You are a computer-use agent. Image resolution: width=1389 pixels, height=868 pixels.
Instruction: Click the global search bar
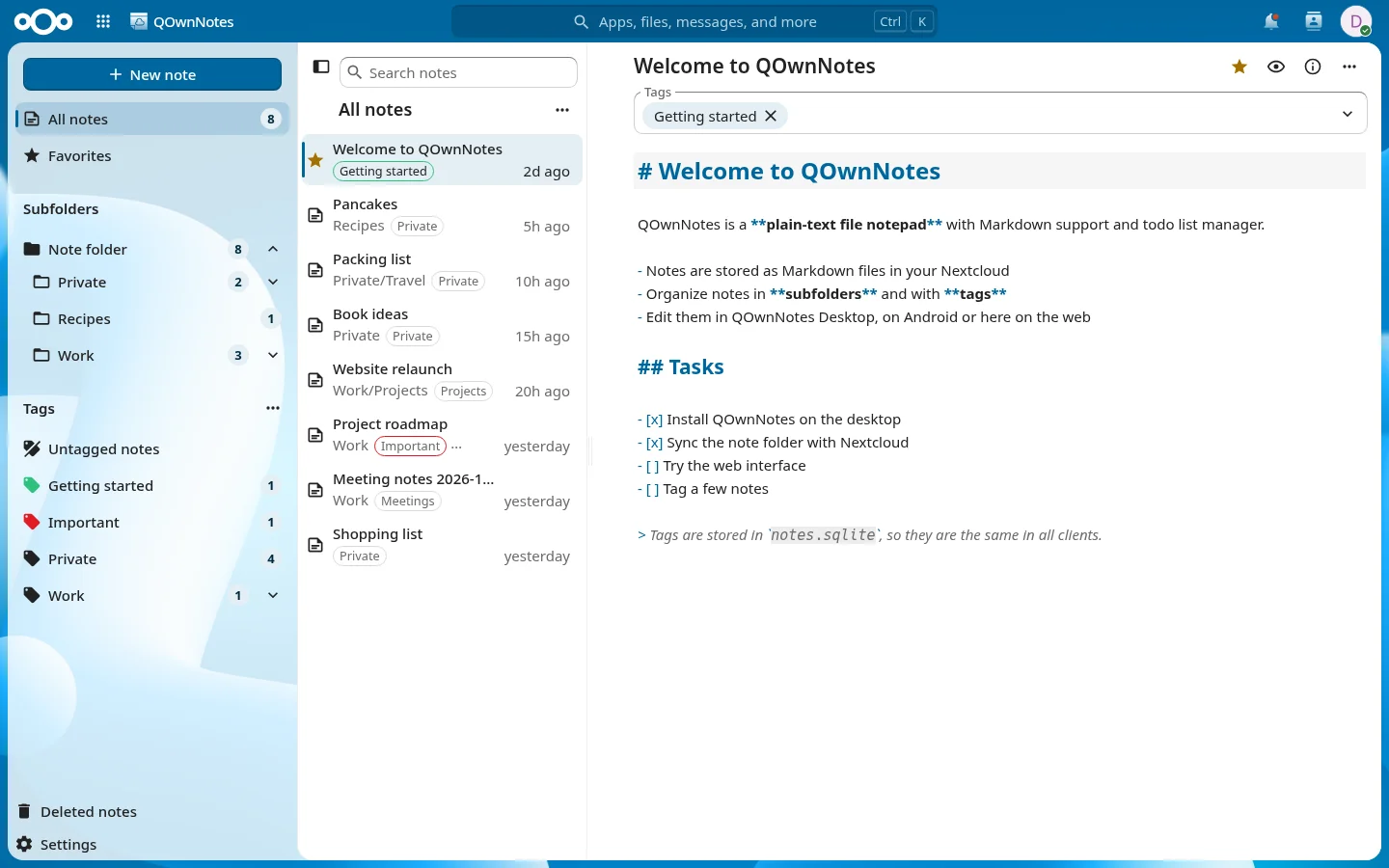(x=694, y=21)
